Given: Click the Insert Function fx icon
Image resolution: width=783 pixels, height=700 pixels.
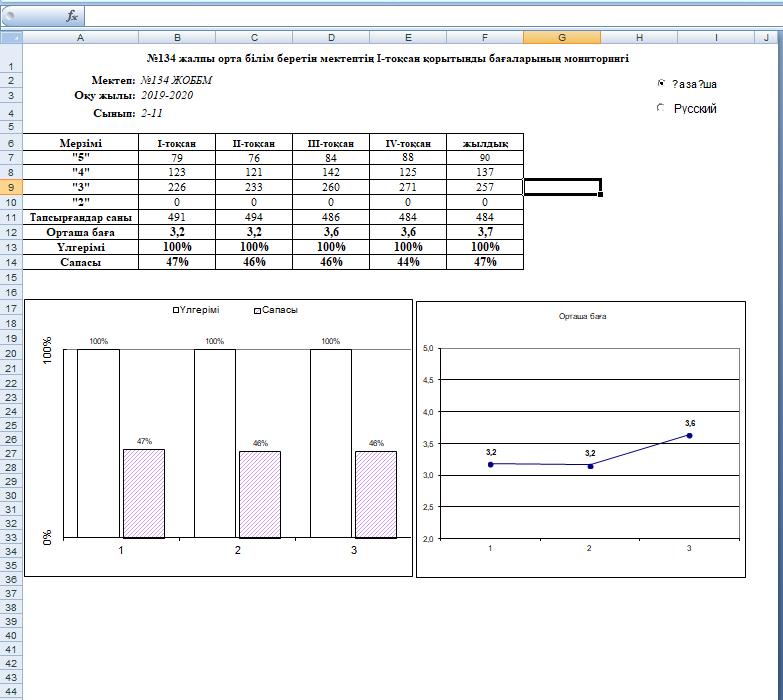Looking at the screenshot, I should tap(72, 16).
